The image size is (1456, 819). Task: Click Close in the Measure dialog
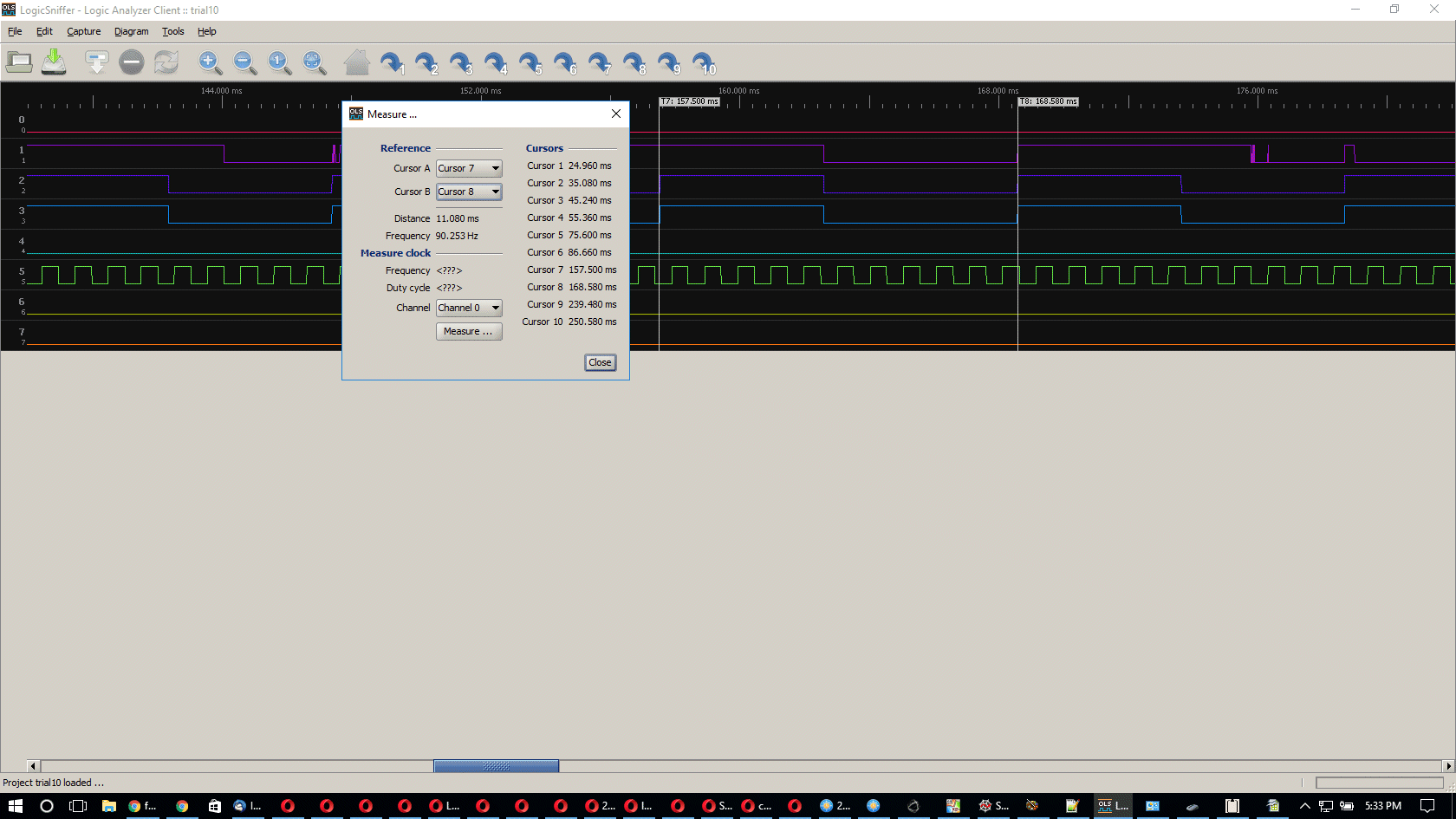600,362
